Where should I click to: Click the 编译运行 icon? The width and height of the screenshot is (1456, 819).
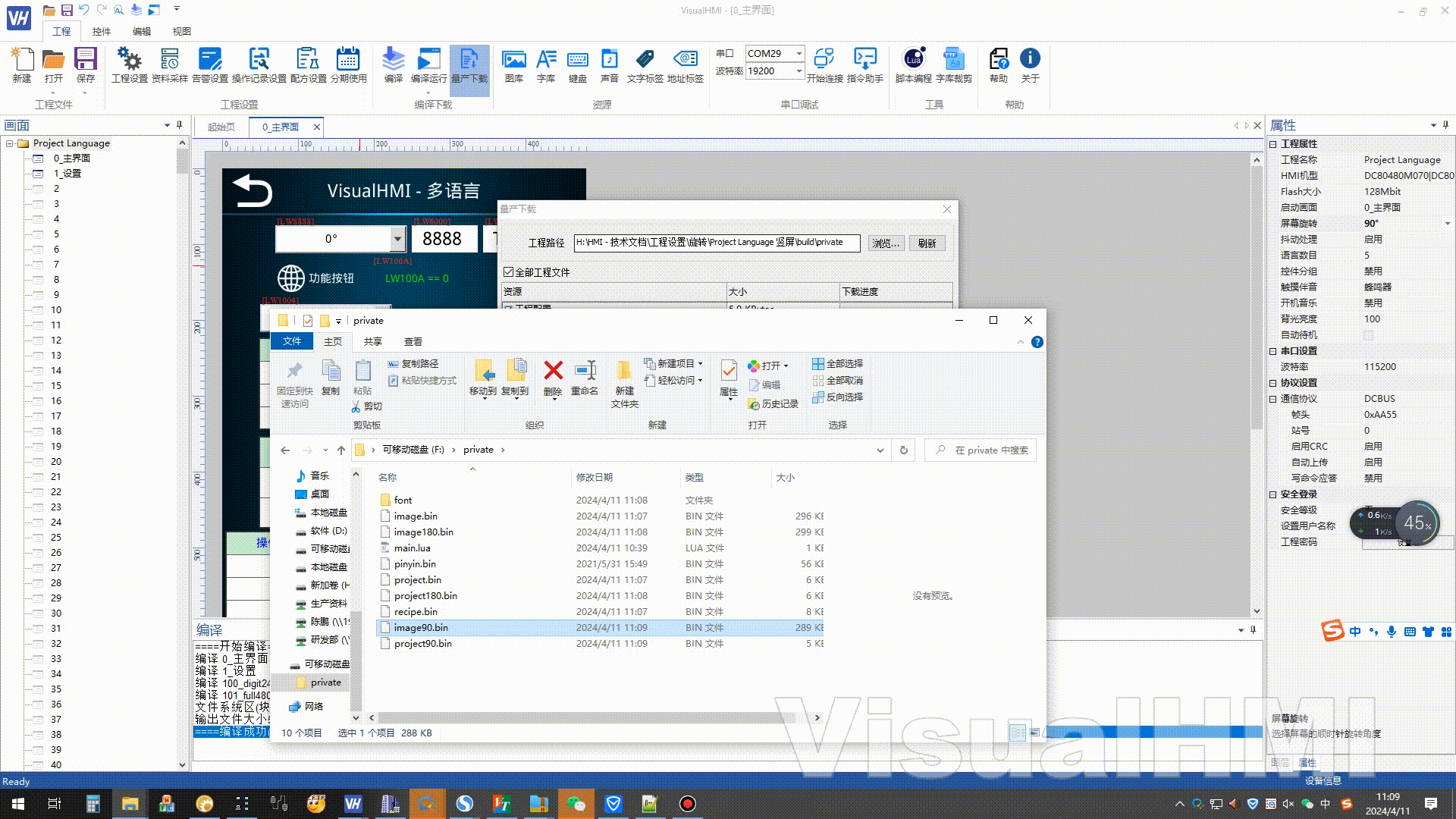[x=428, y=61]
